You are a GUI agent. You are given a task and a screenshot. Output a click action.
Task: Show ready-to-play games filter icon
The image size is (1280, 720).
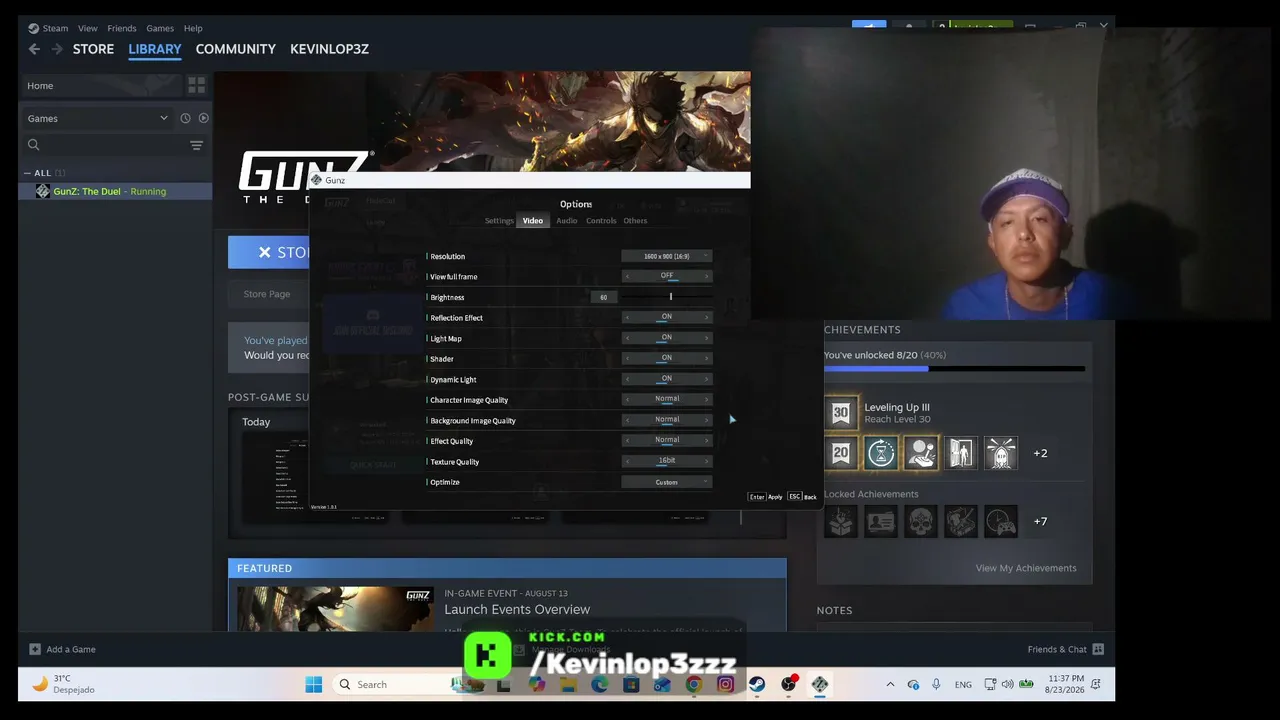click(x=203, y=118)
